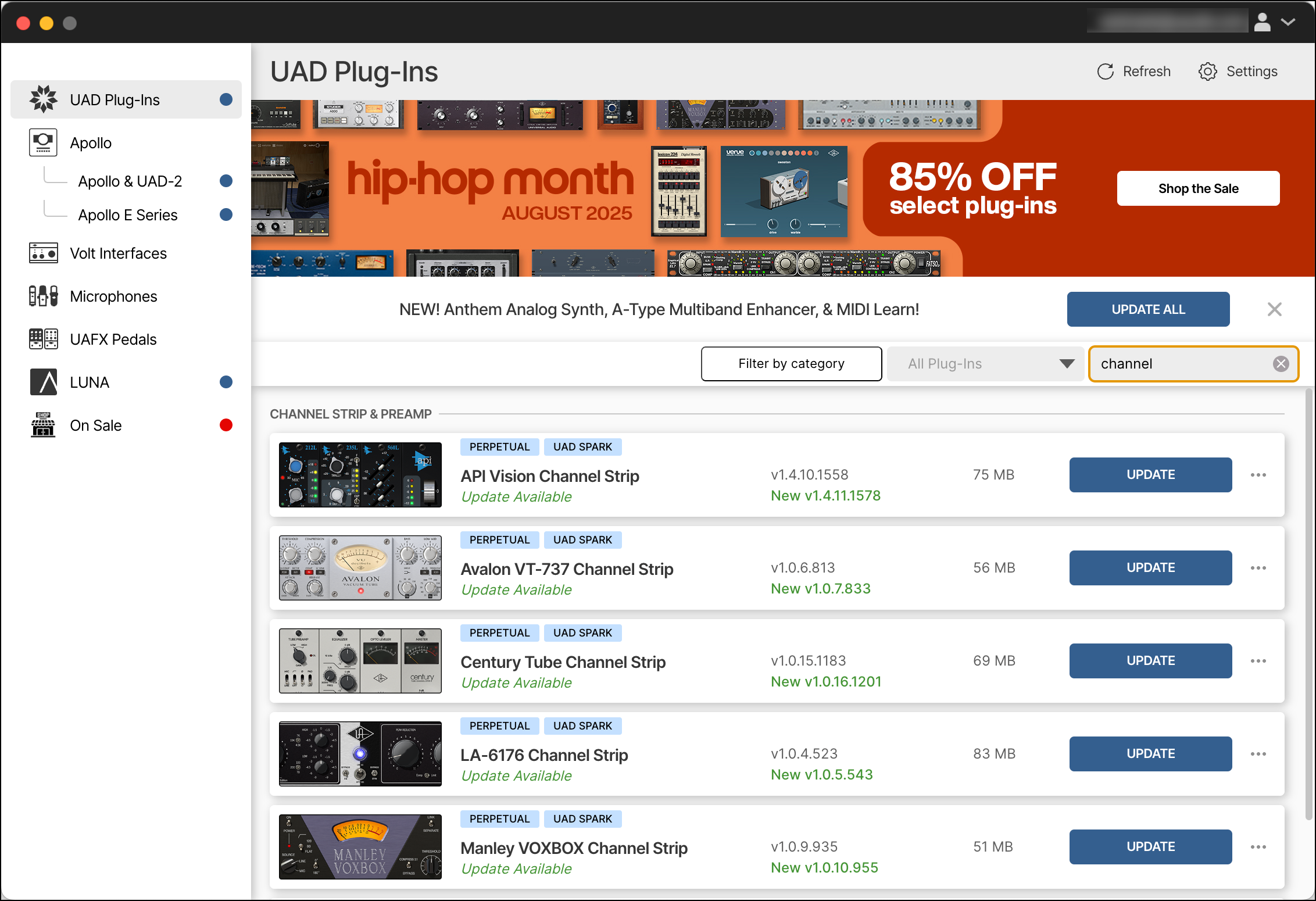Image resolution: width=1316 pixels, height=901 pixels.
Task: Open the All Plug-Ins dropdown
Action: [x=986, y=364]
